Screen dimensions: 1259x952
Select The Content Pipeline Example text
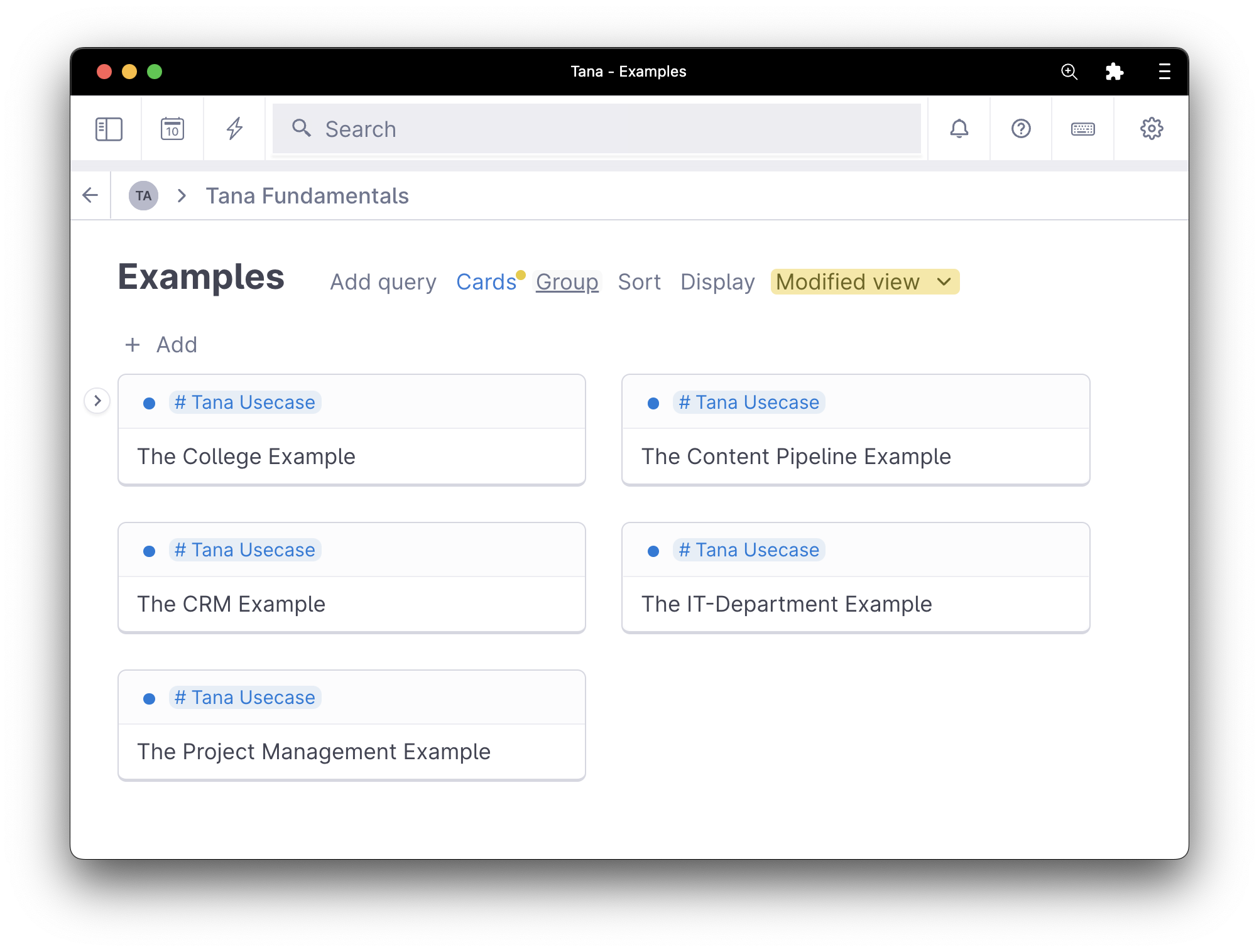click(x=796, y=457)
